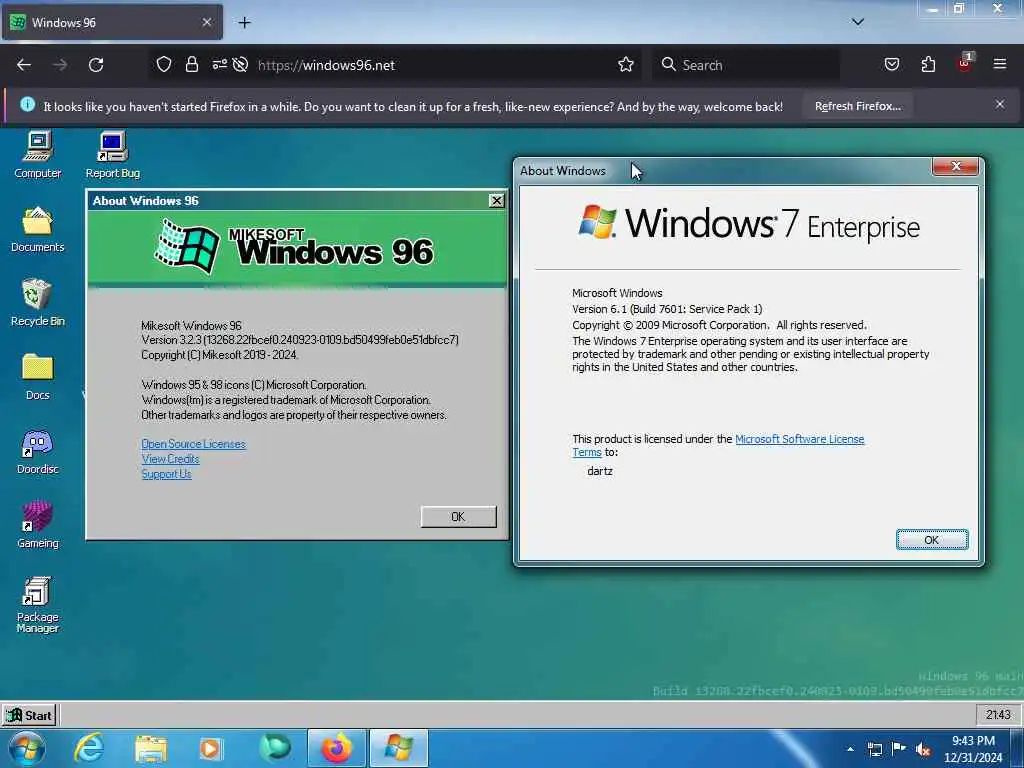Open site permissions icon in address bar

pos(219,65)
